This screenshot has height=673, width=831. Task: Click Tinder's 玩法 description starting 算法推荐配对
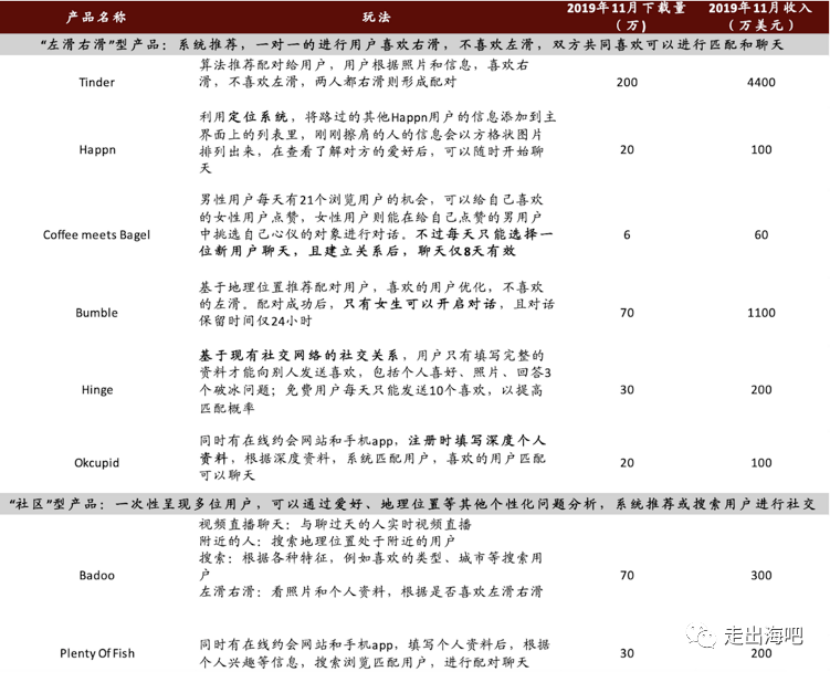364,74
